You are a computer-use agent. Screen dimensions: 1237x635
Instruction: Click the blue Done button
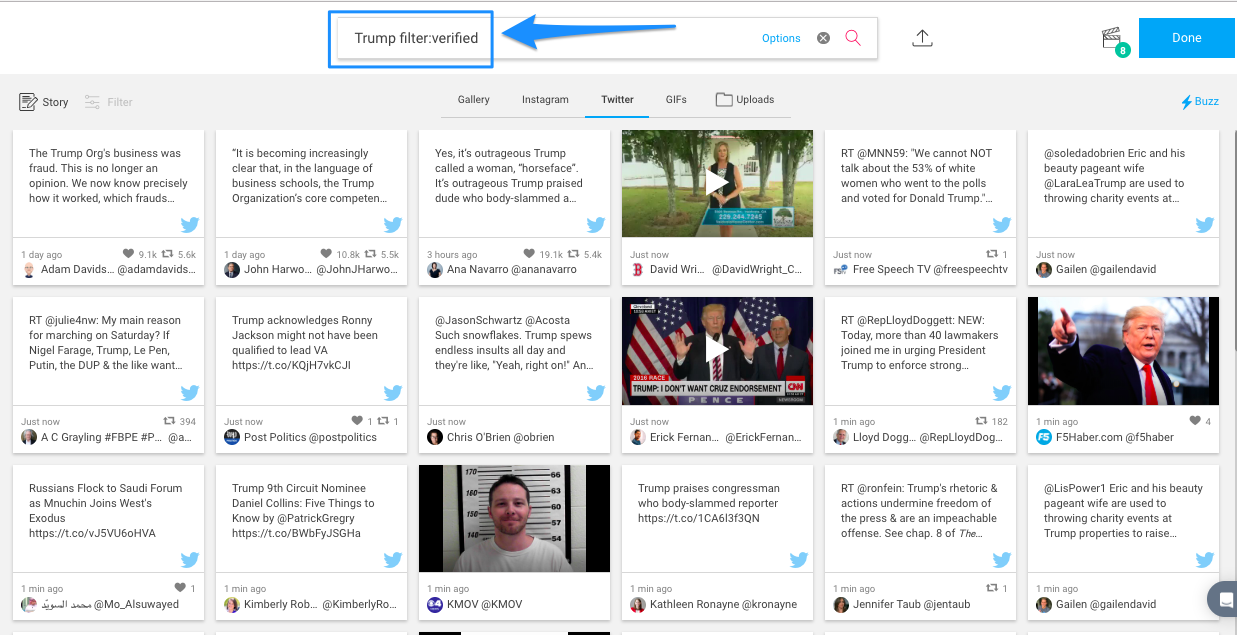coord(1187,38)
